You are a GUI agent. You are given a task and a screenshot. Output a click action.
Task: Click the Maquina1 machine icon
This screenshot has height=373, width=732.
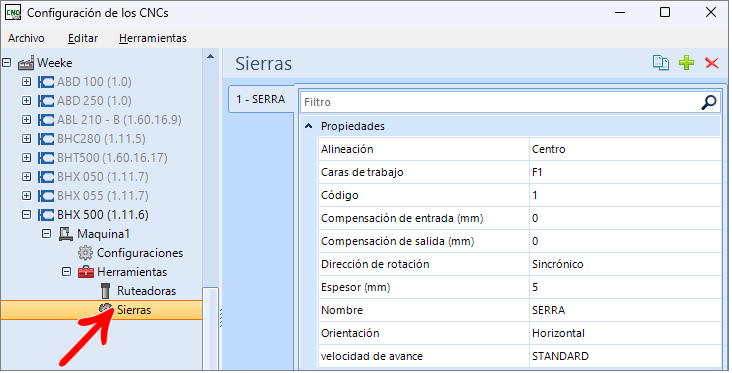tap(66, 234)
